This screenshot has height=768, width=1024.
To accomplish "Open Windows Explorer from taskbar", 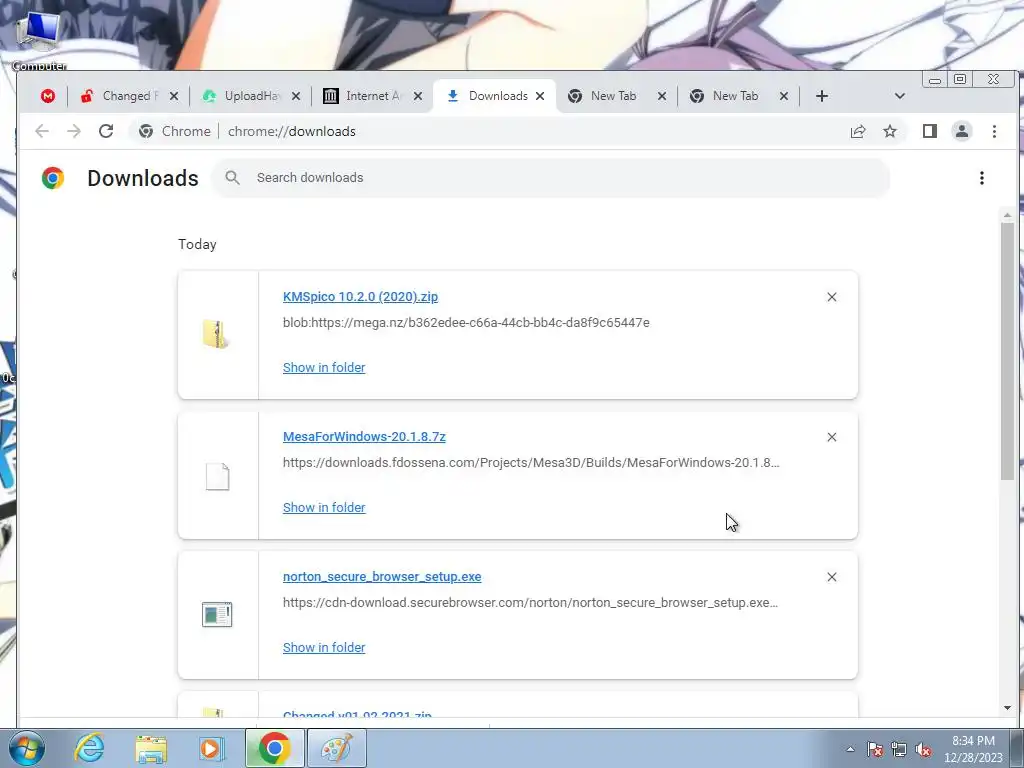I will click(x=151, y=748).
